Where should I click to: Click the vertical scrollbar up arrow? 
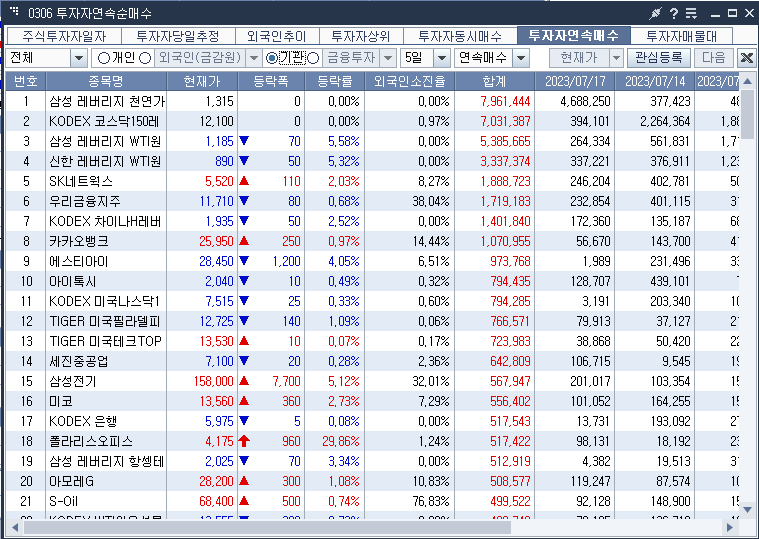[x=747, y=81]
